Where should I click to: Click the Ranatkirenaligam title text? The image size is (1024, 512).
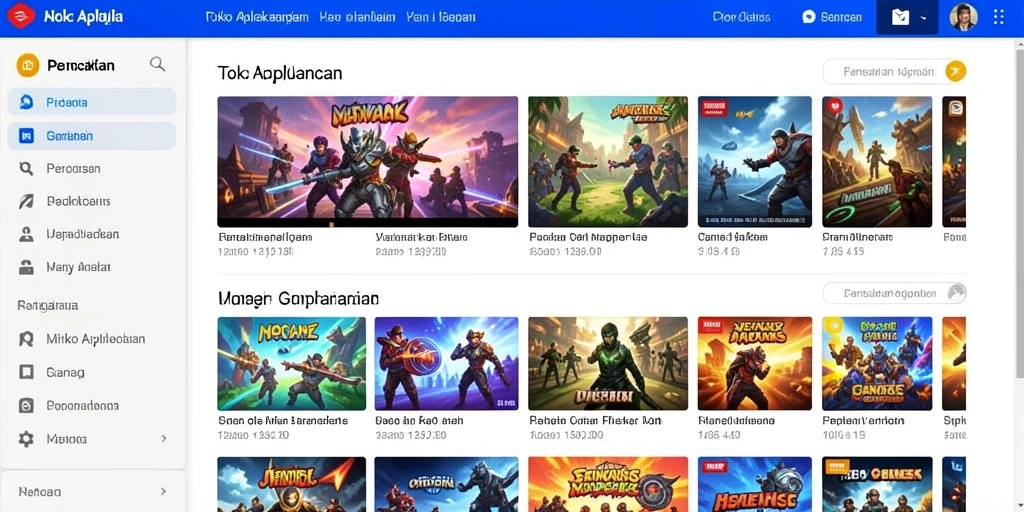click(265, 237)
